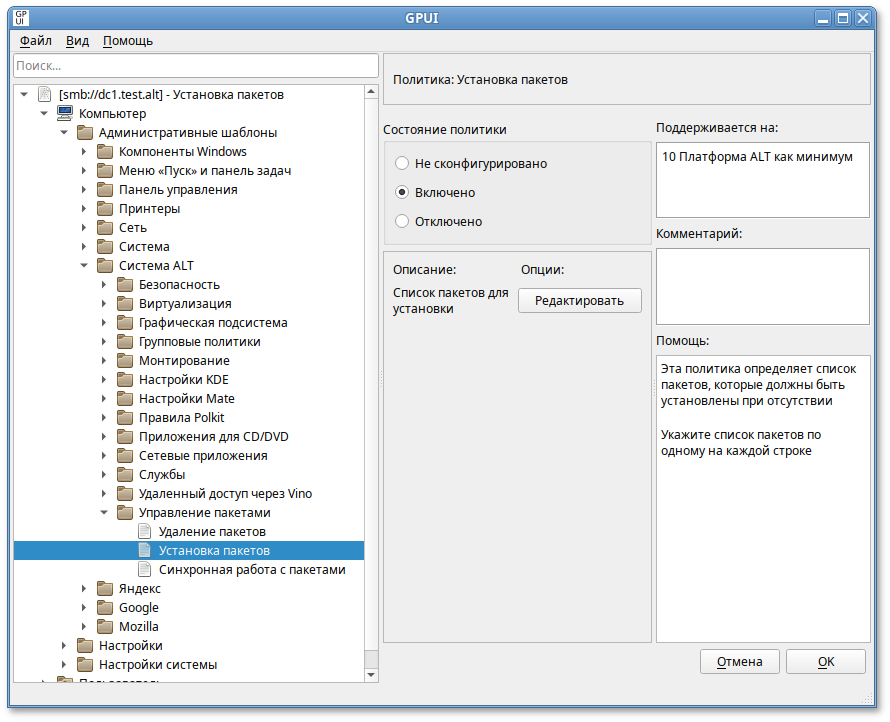This screenshot has width=890, height=722.
Task: Click the policy file icon beside Синхронная работа с пакетами
Action: tap(145, 570)
